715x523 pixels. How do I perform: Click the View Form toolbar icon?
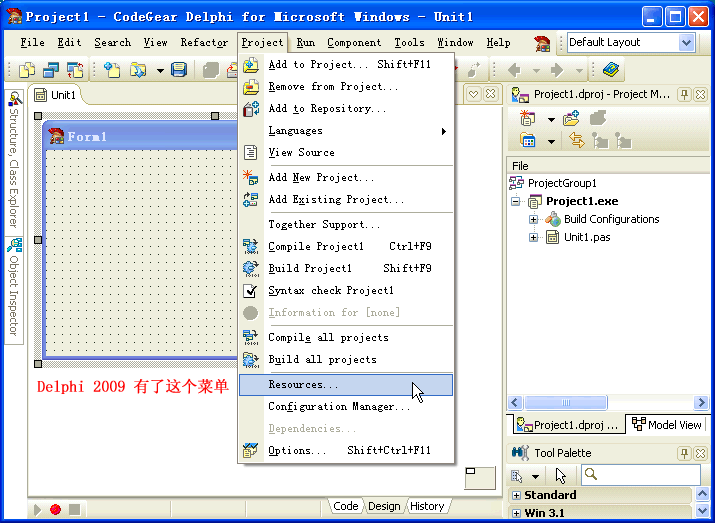pos(51,70)
